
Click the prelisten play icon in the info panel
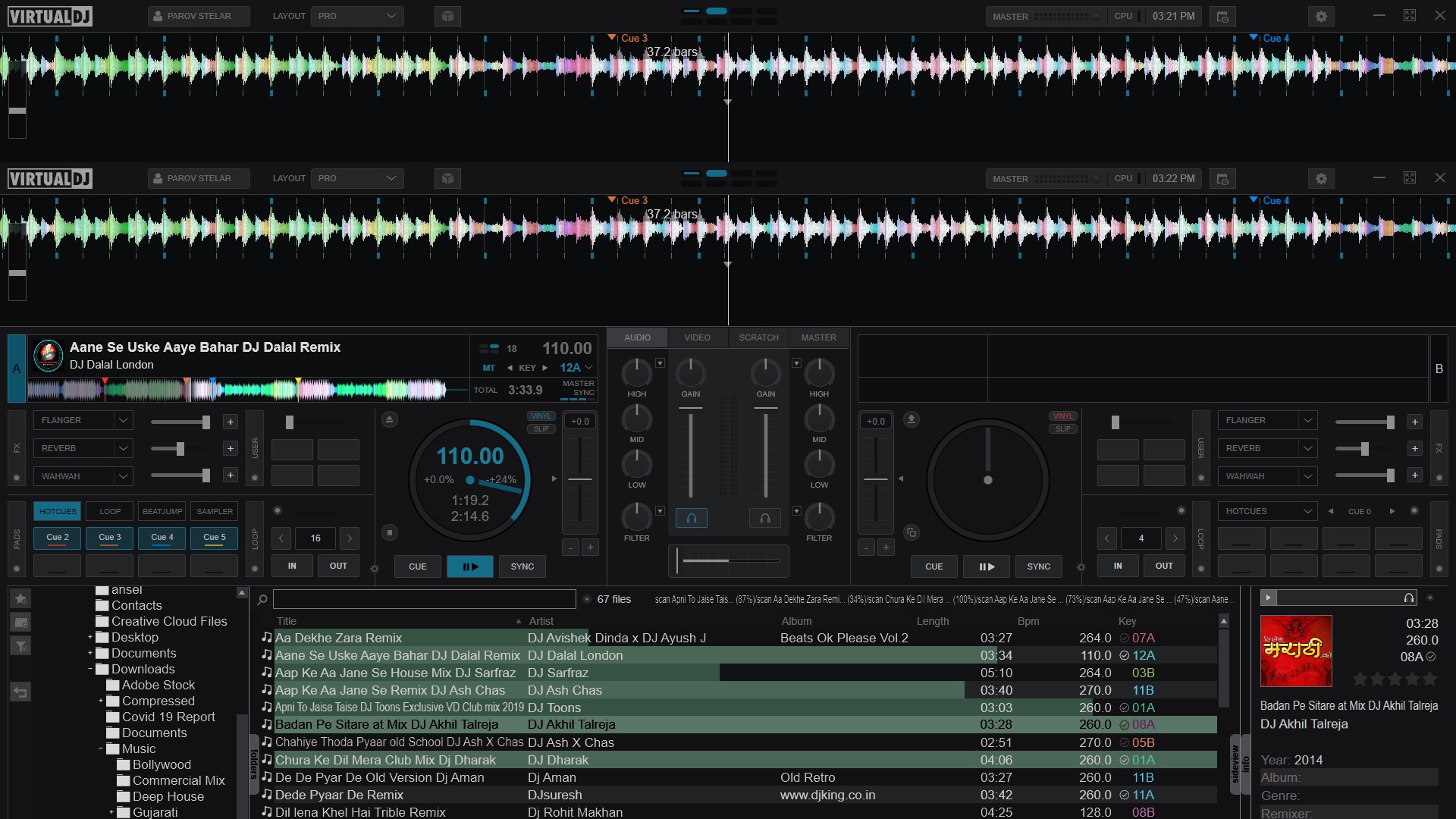pos(1268,598)
